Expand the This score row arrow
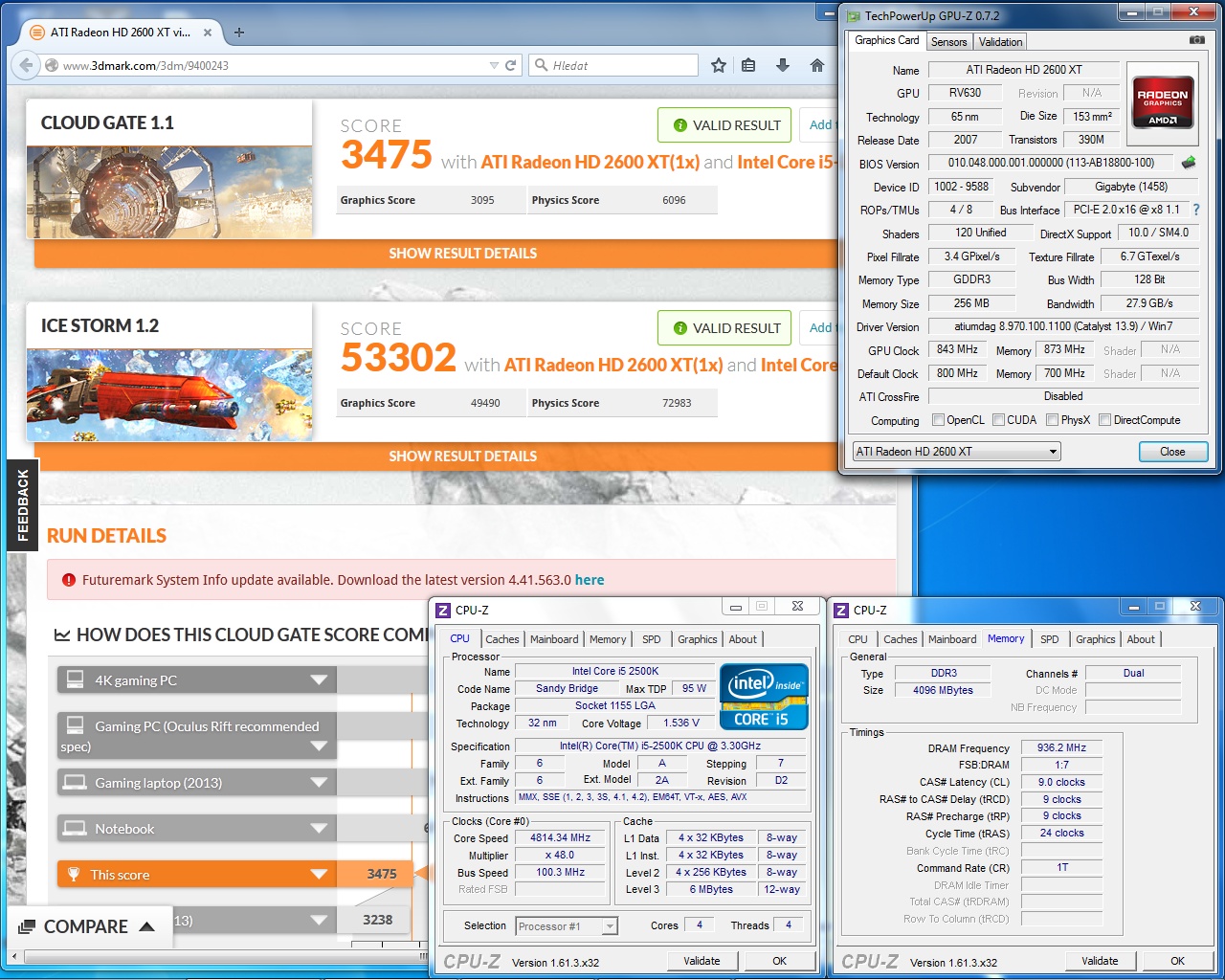 (320, 874)
